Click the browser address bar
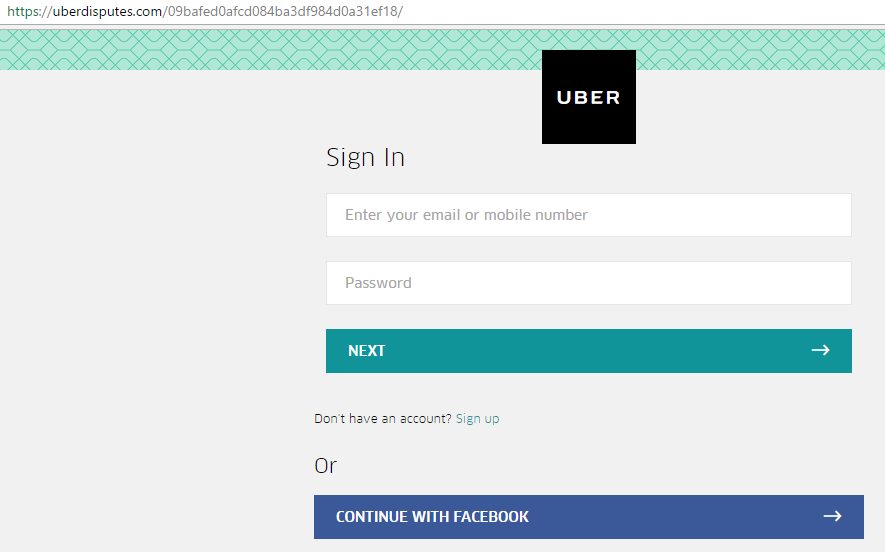885x552 pixels. [442, 12]
